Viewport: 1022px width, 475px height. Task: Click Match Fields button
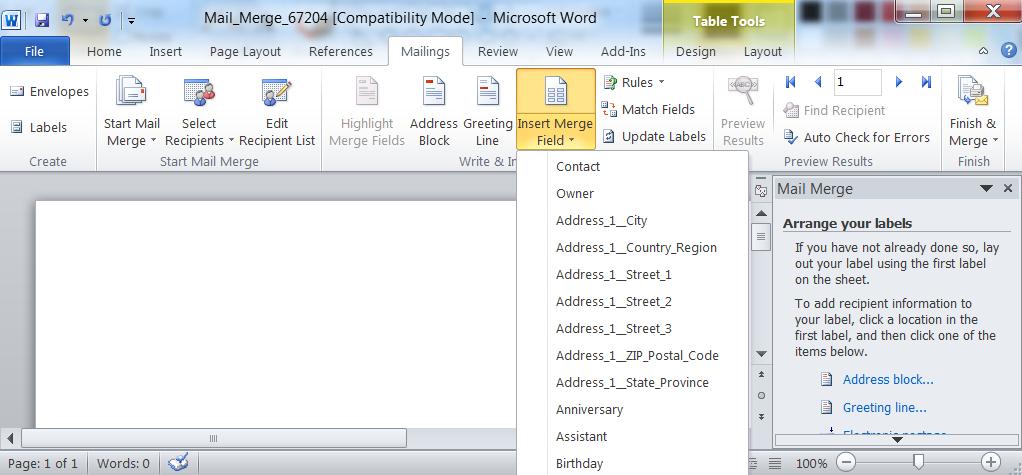648,109
